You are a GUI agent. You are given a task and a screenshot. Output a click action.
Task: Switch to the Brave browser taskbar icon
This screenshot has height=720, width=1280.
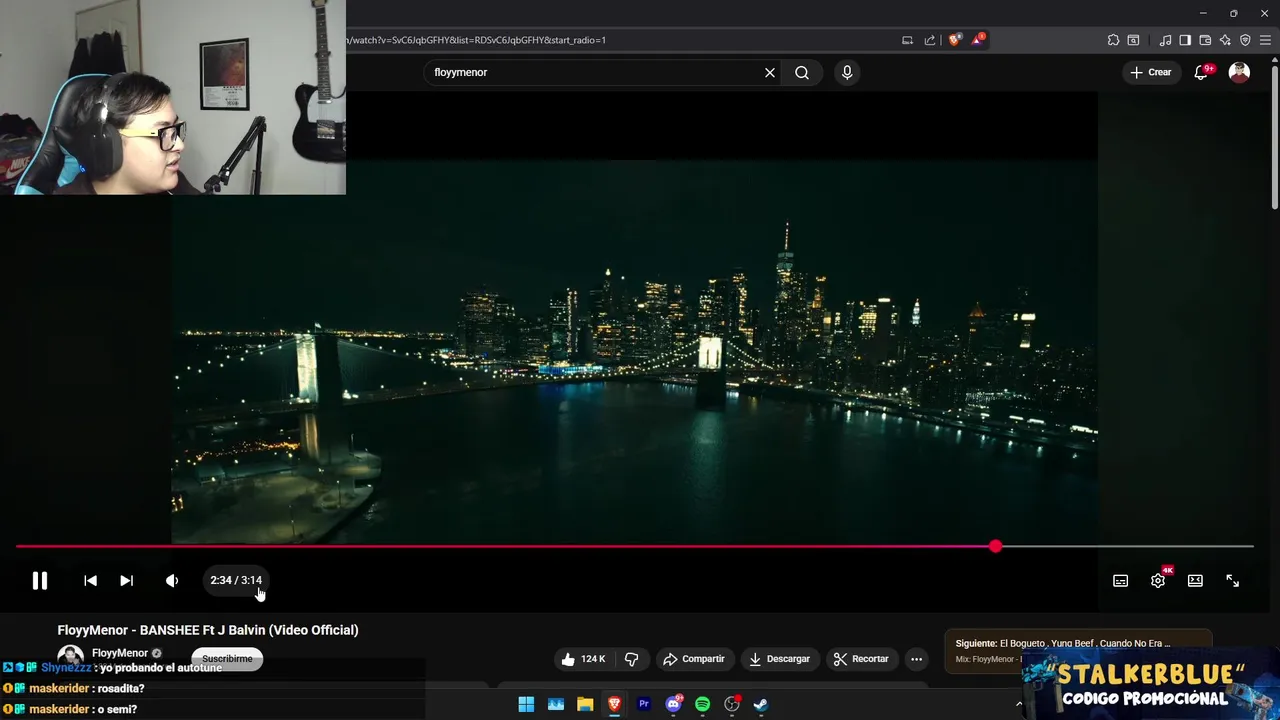(614, 704)
